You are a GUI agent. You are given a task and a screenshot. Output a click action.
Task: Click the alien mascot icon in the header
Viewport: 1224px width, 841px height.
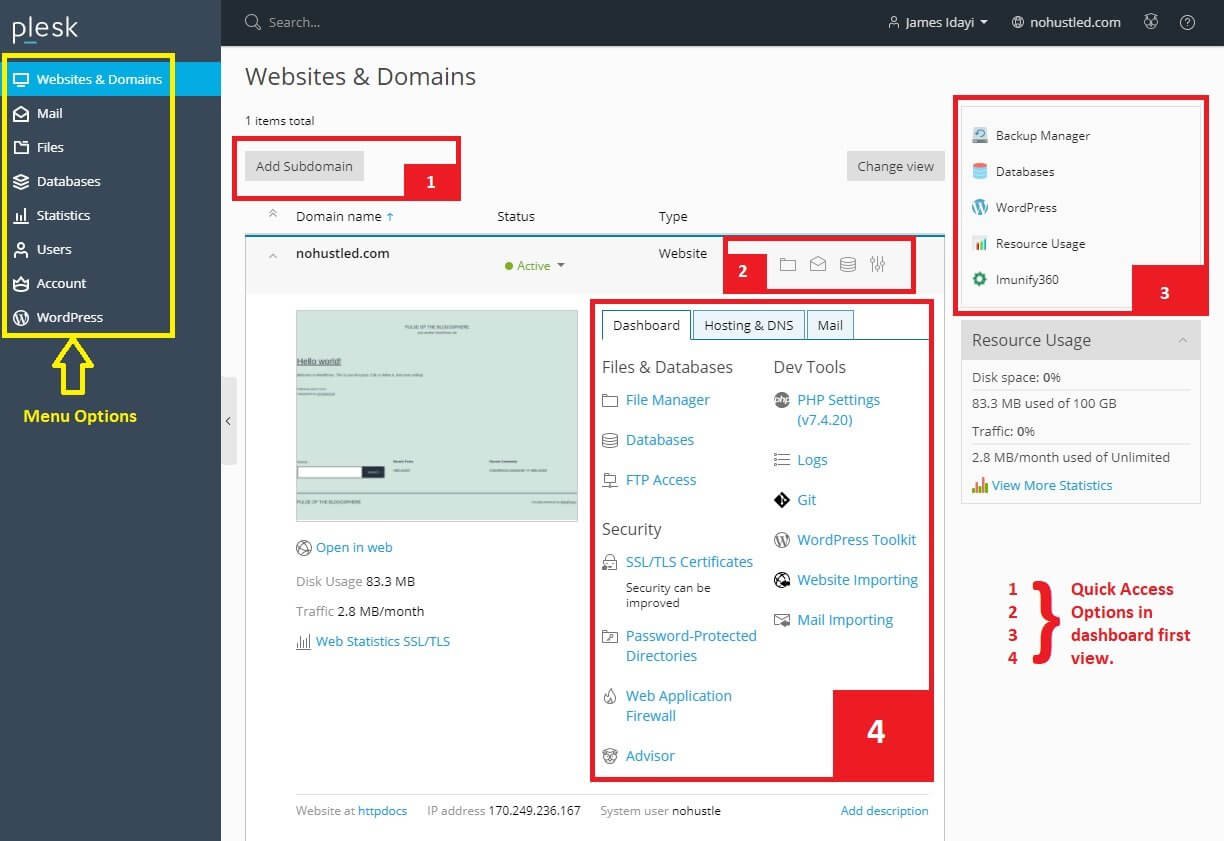point(1151,22)
